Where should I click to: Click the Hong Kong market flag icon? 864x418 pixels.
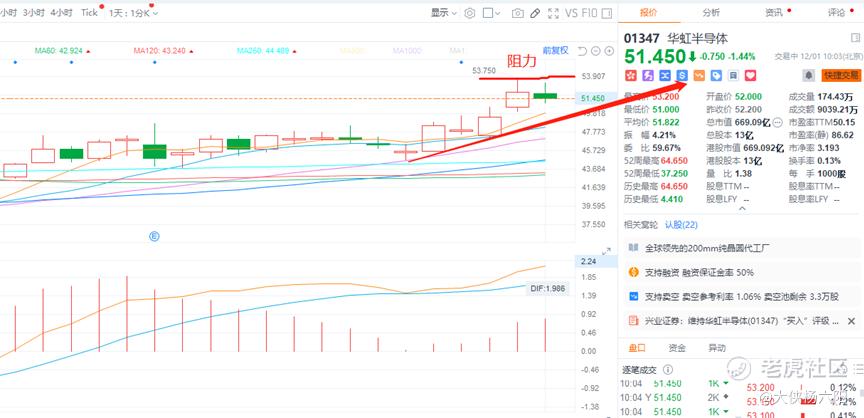630,75
